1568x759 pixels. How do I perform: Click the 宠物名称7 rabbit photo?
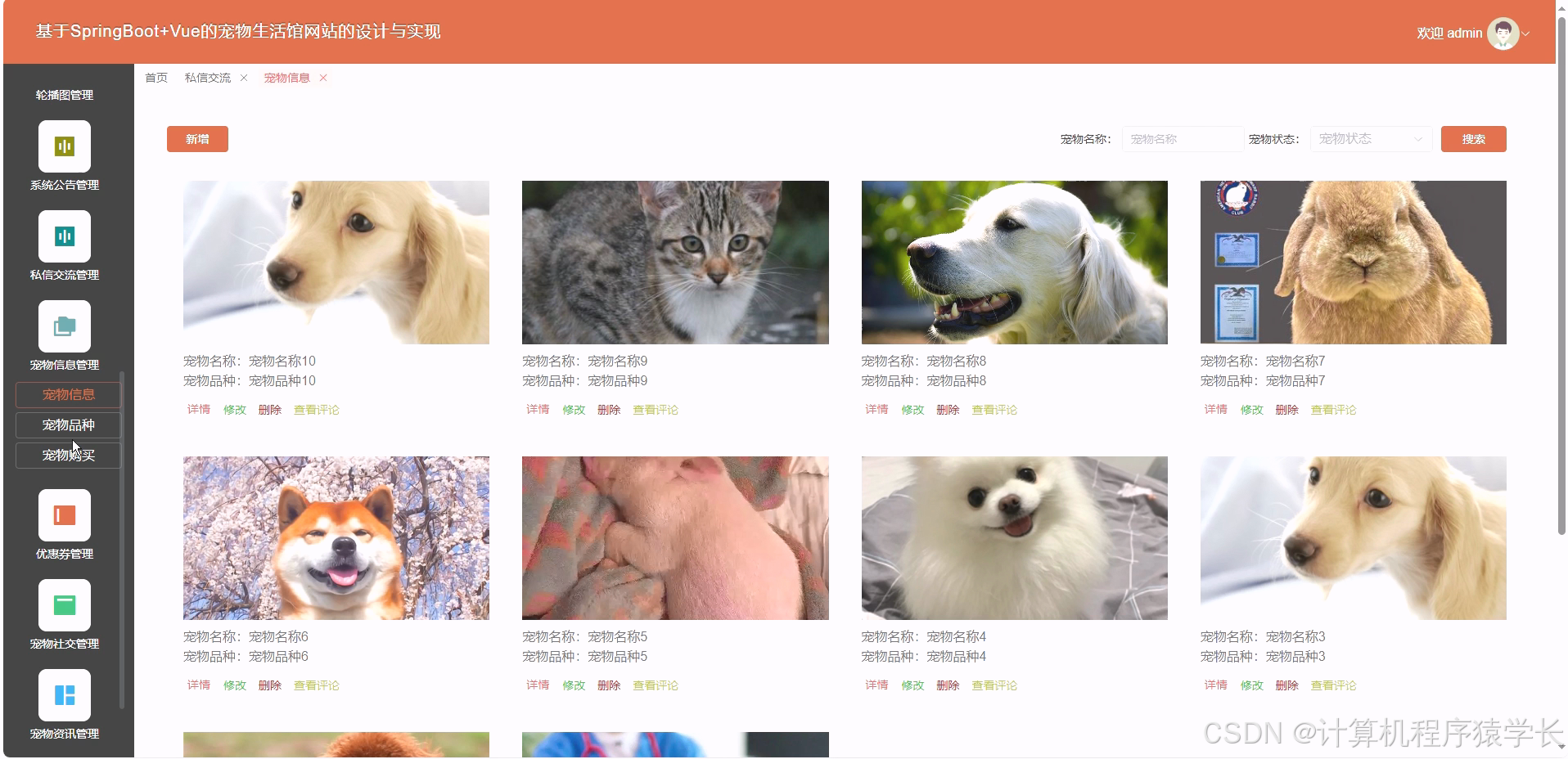coord(1353,263)
